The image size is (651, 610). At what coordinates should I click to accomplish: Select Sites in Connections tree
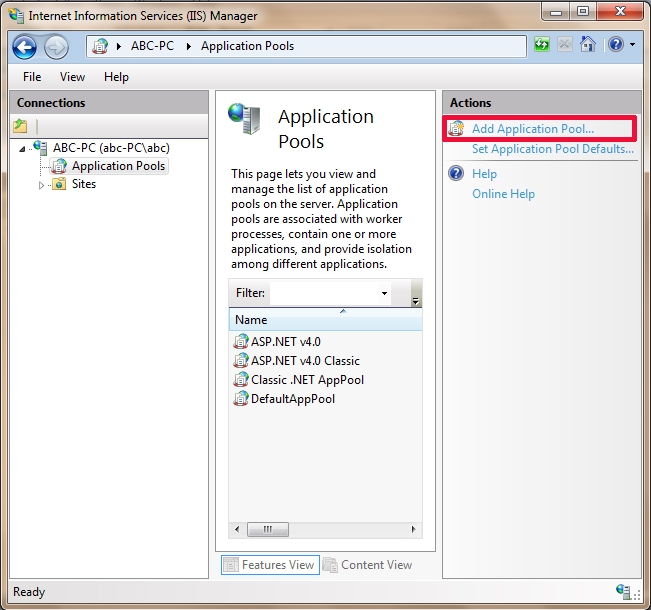point(84,184)
